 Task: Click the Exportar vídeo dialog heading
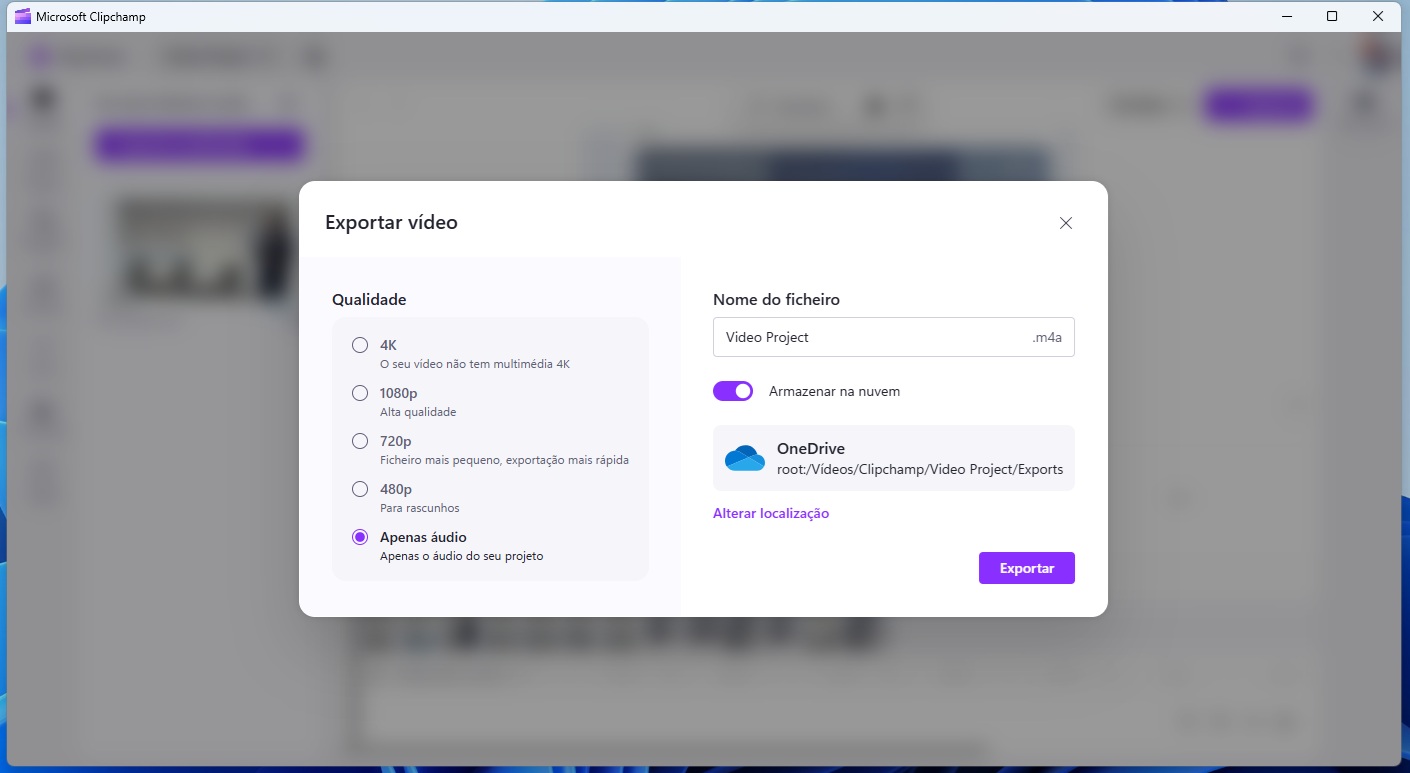(391, 222)
